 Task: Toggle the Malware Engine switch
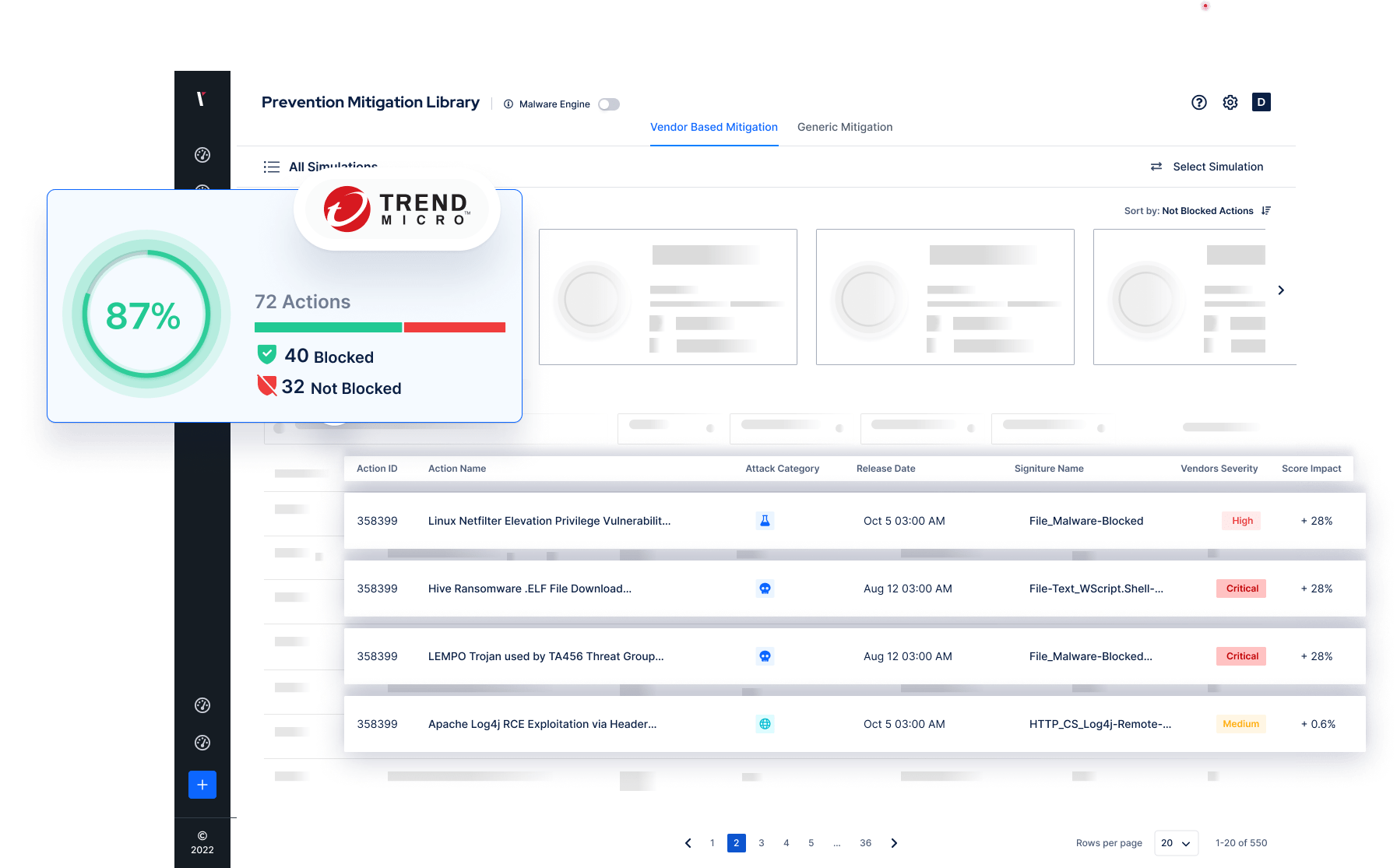click(x=609, y=104)
